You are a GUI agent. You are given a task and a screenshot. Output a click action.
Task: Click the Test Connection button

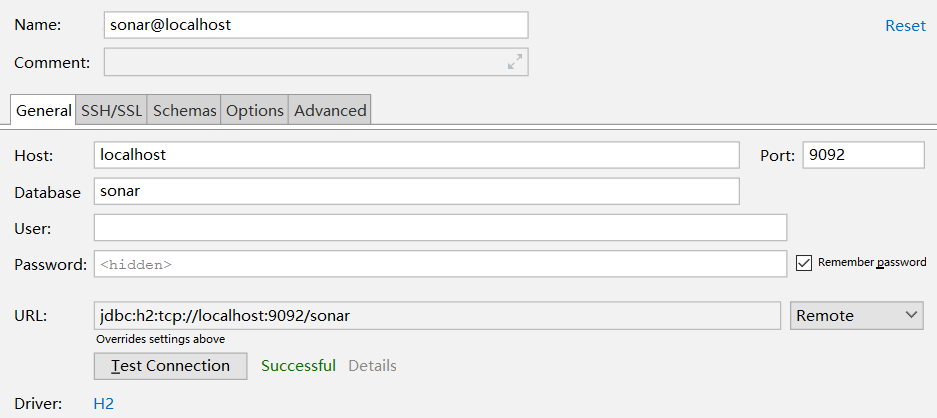[x=170, y=366]
